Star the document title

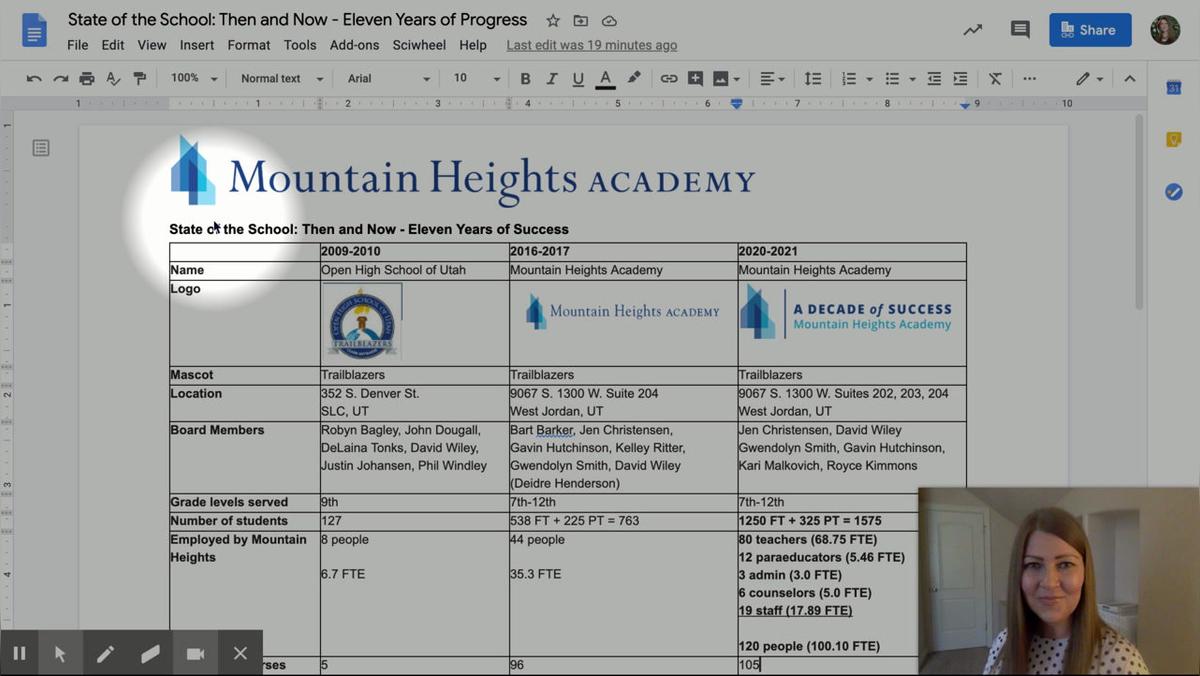[553, 20]
